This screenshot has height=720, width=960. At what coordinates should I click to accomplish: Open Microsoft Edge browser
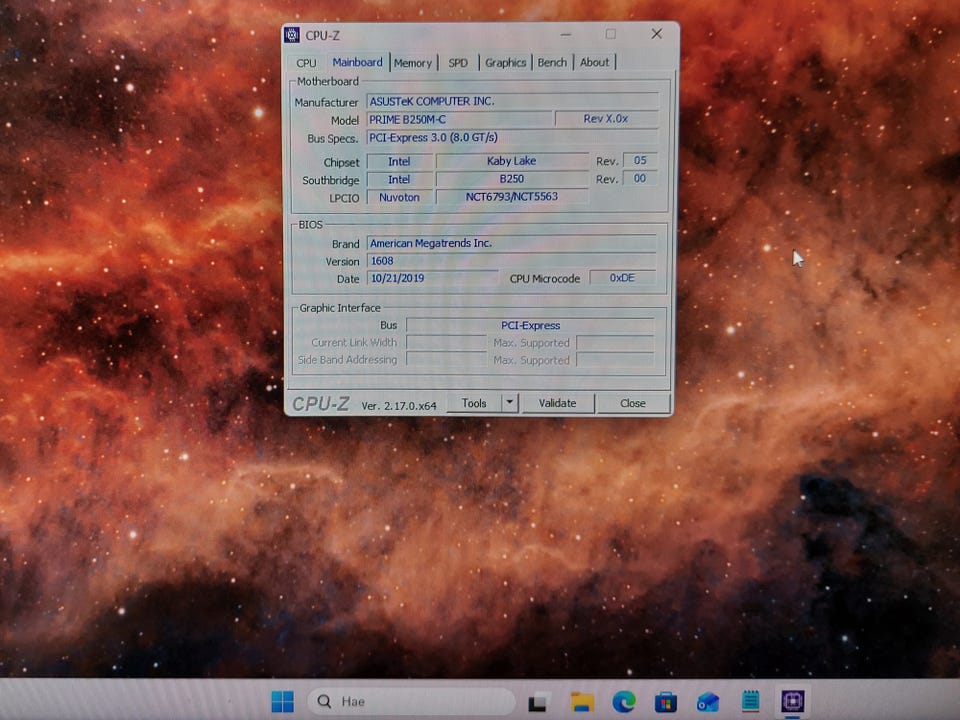[x=624, y=702]
